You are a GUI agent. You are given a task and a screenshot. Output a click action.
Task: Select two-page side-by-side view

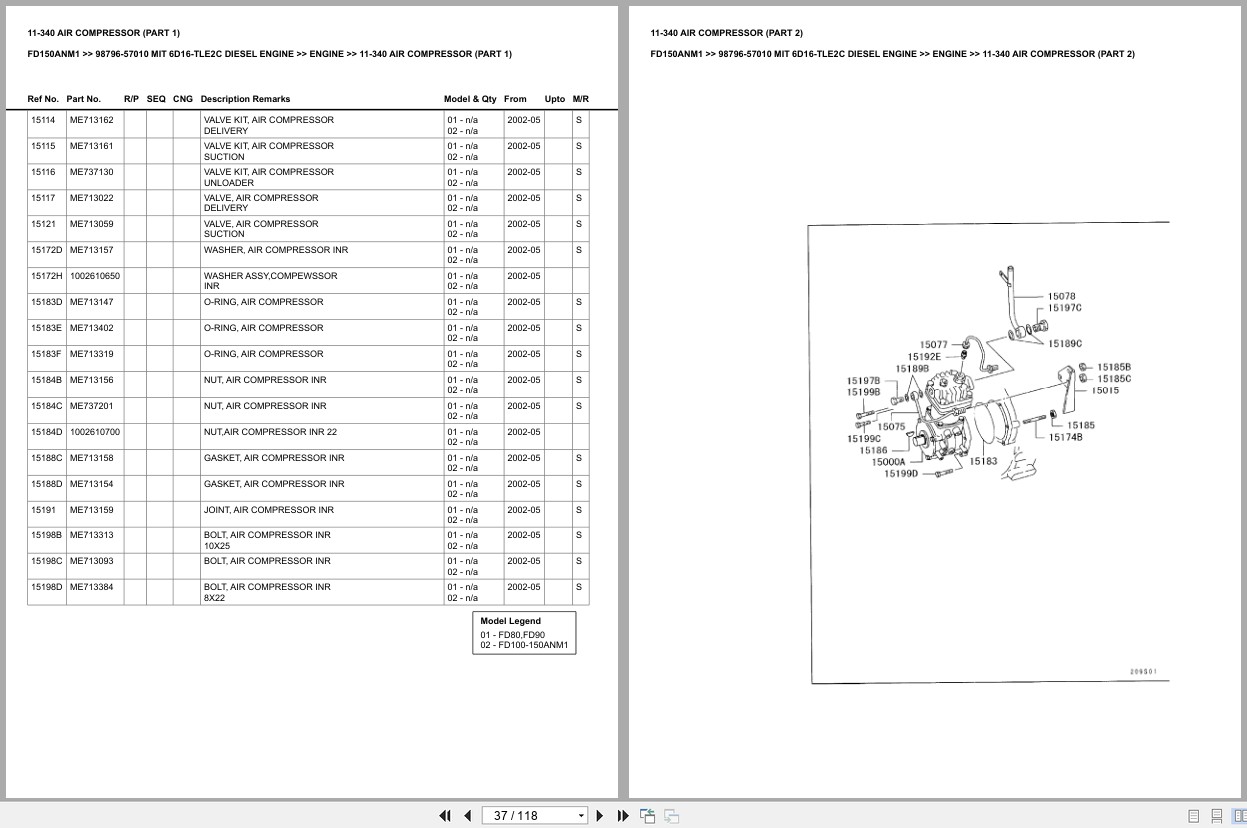tap(1238, 816)
